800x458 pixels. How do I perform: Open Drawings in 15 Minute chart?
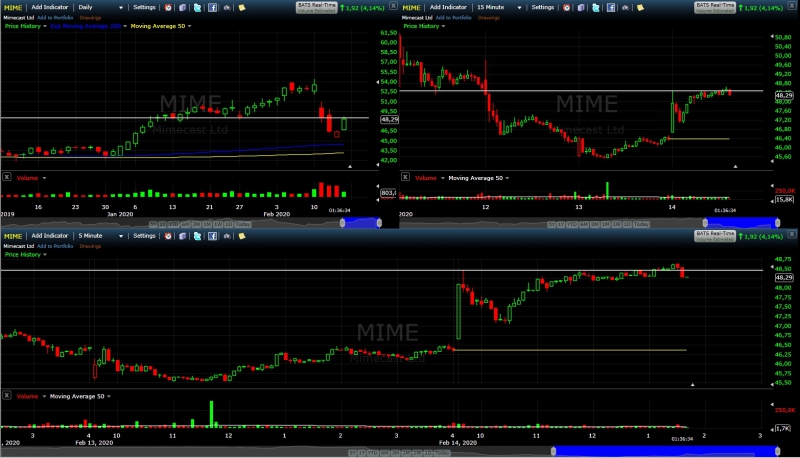pyautogui.click(x=489, y=17)
